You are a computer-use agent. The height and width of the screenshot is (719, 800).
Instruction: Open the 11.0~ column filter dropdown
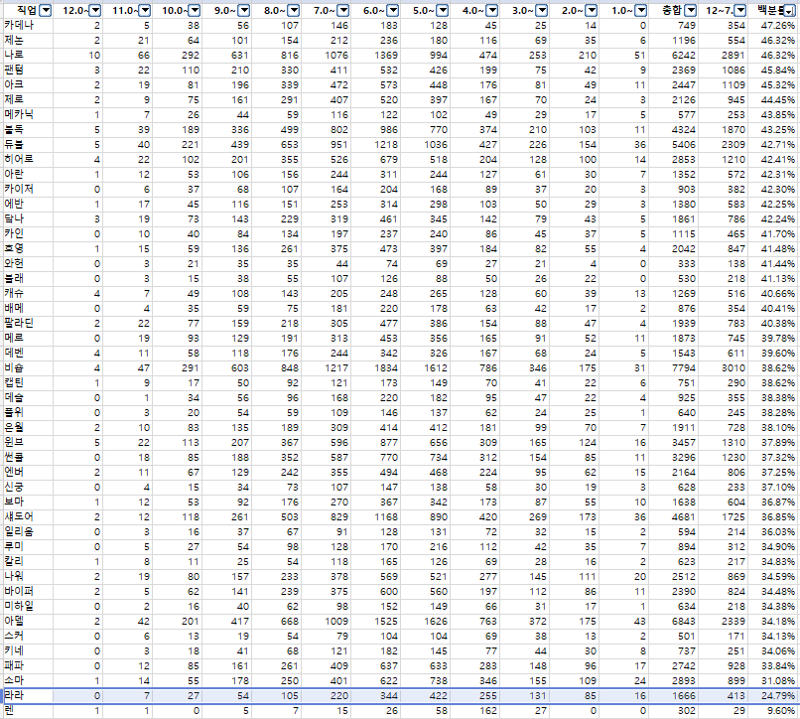pyautogui.click(x=145, y=10)
